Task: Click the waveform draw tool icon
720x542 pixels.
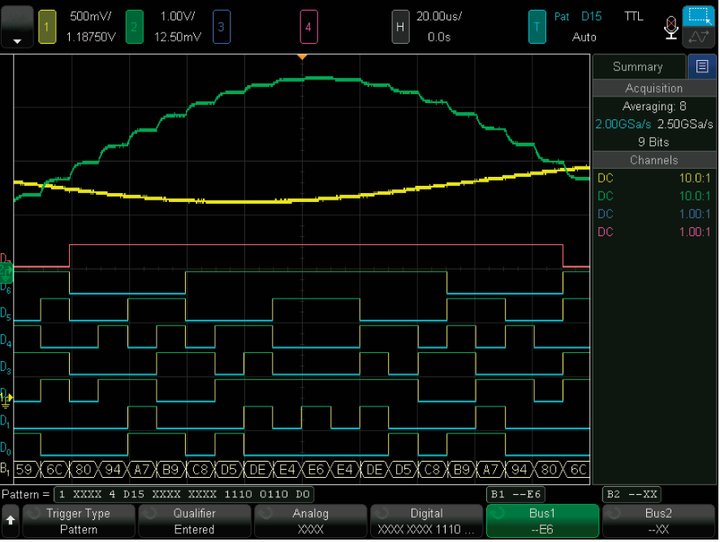Action: [x=698, y=37]
